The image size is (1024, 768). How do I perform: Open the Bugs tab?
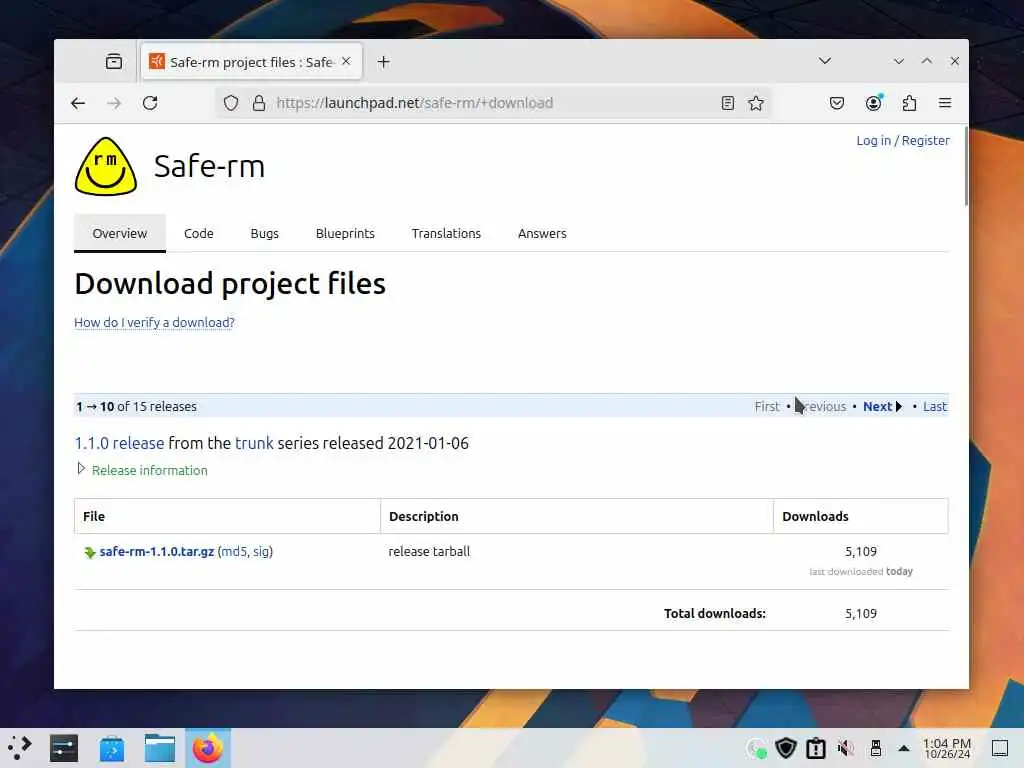click(x=264, y=233)
